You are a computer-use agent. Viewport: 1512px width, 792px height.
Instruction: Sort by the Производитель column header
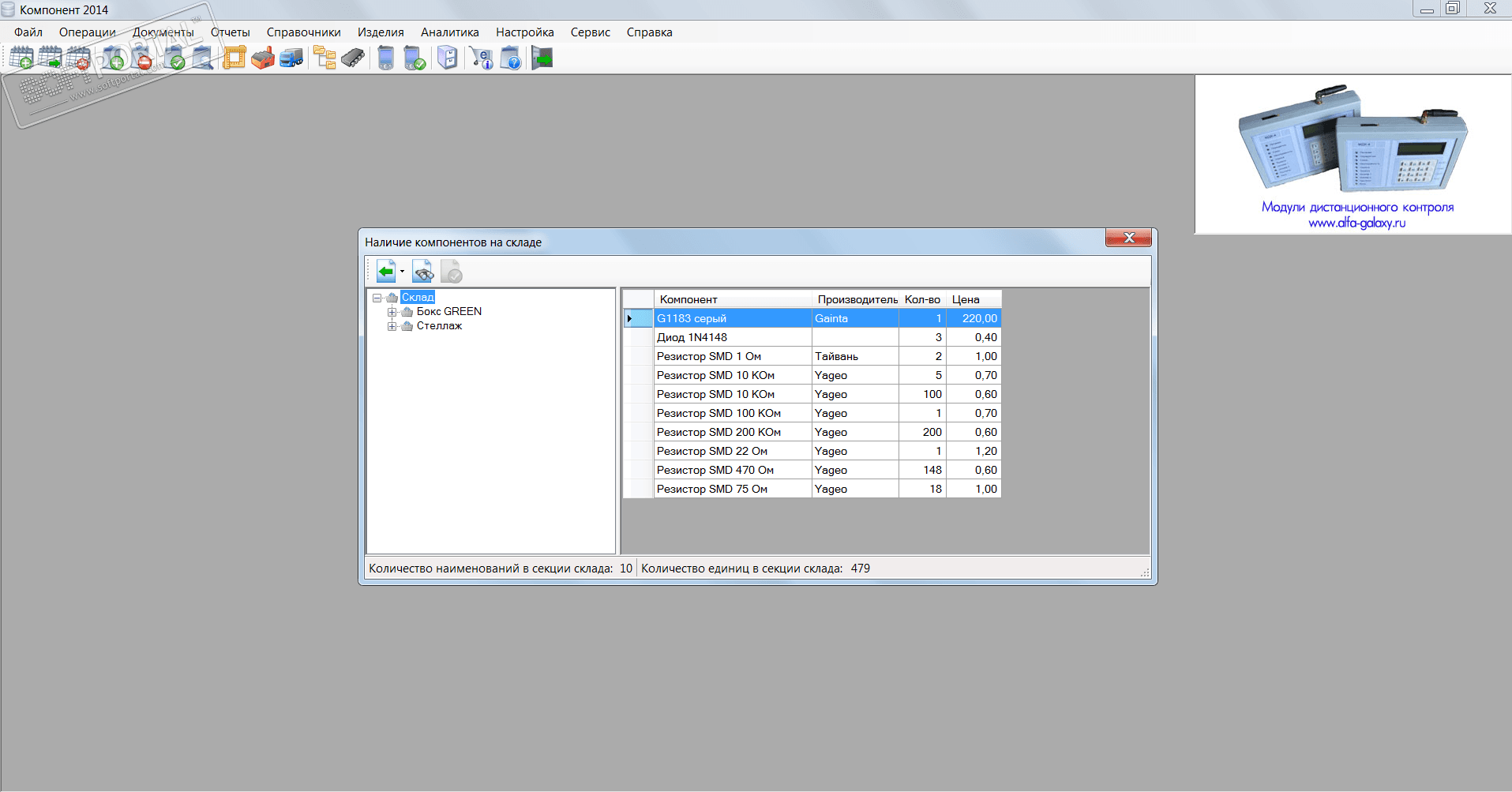856,299
